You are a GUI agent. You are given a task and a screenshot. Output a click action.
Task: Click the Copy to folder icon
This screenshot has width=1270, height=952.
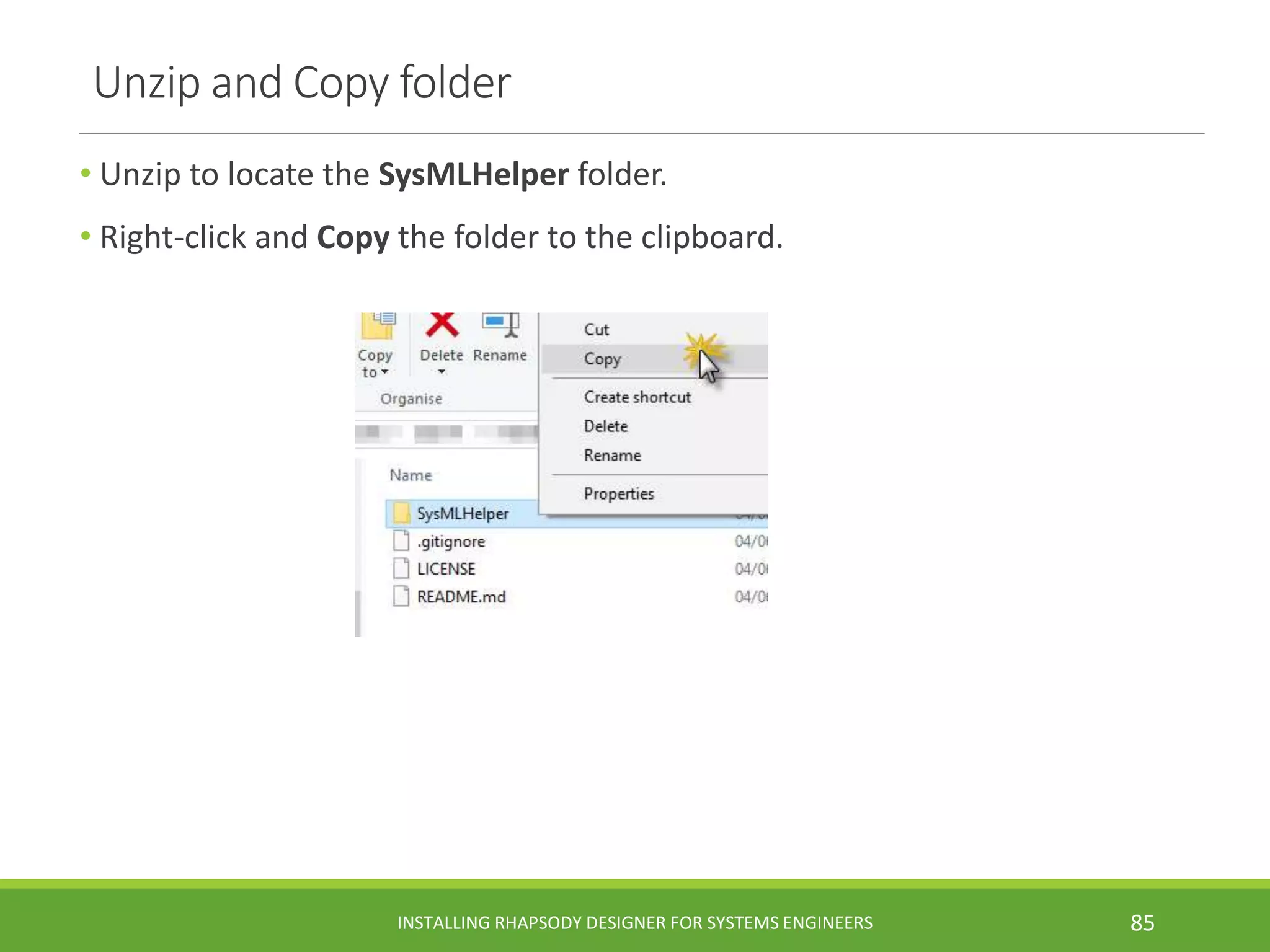point(377,326)
